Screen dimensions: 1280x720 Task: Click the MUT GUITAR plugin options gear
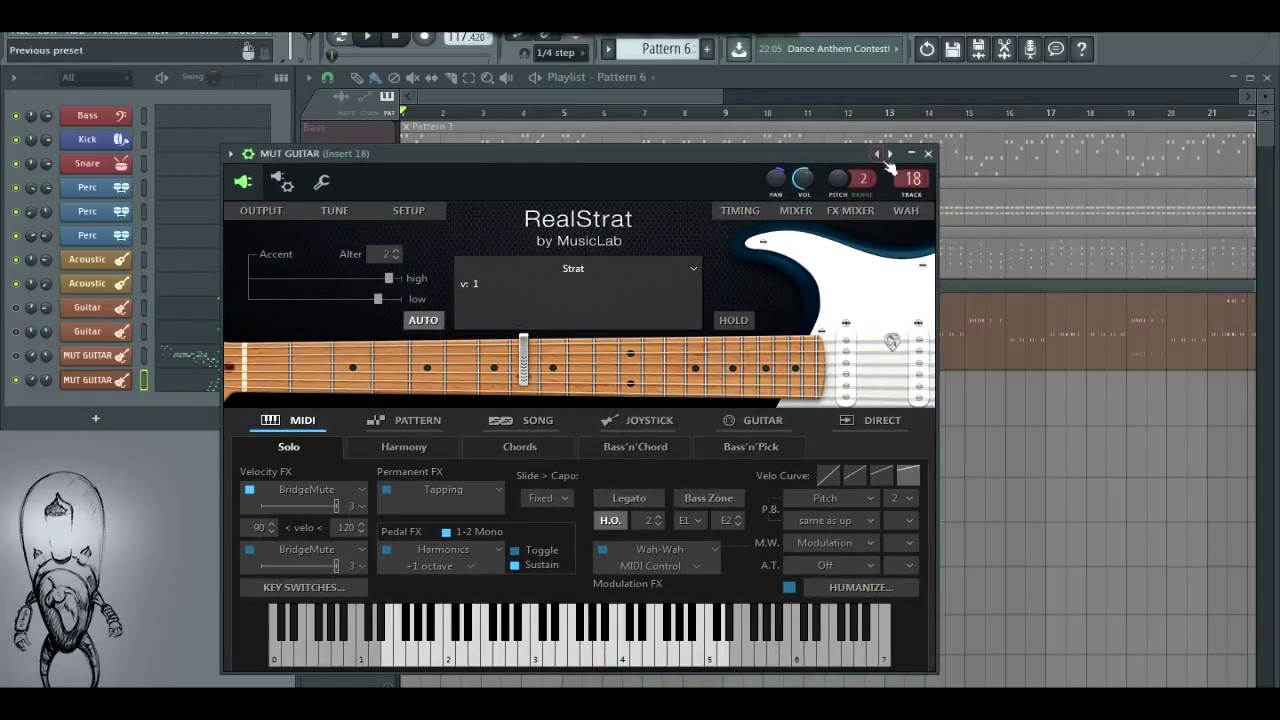(248, 154)
